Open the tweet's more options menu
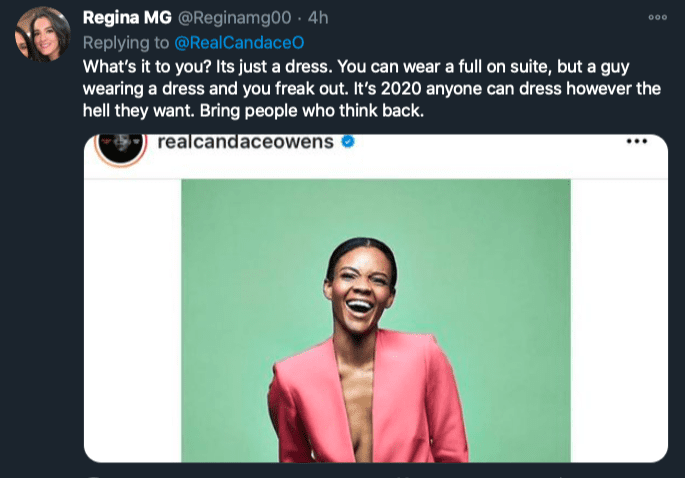Viewport: 685px width, 478px height. coord(657,17)
